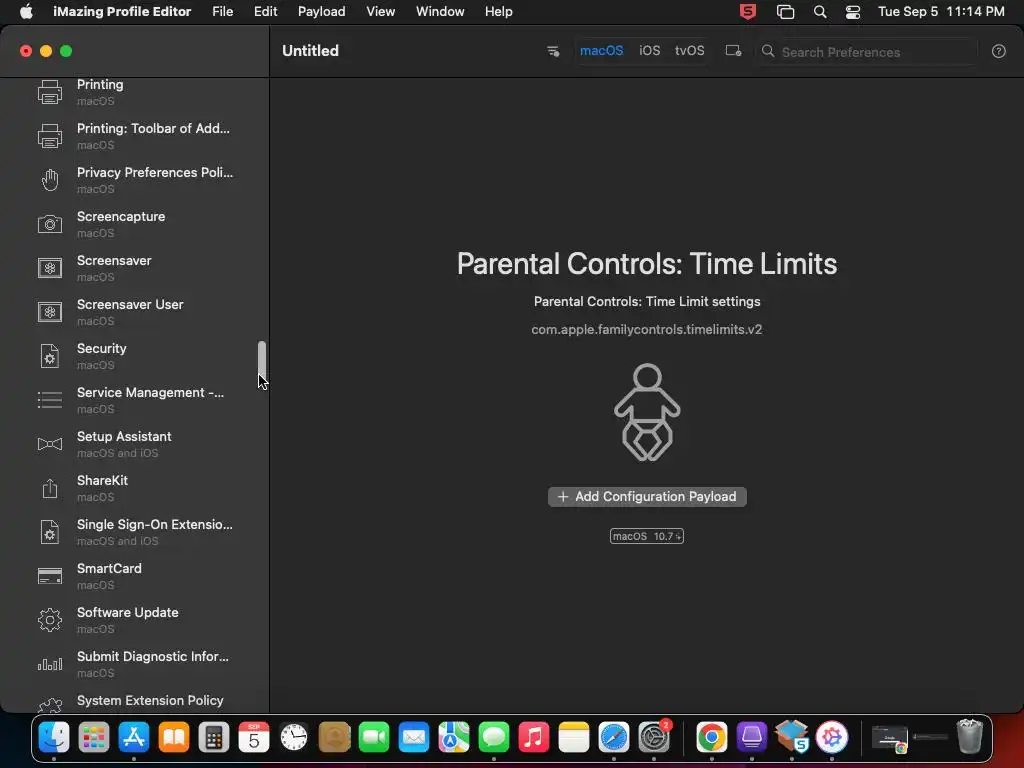Select Setup Assistant in the sidebar
The image size is (1024, 768).
point(135,444)
